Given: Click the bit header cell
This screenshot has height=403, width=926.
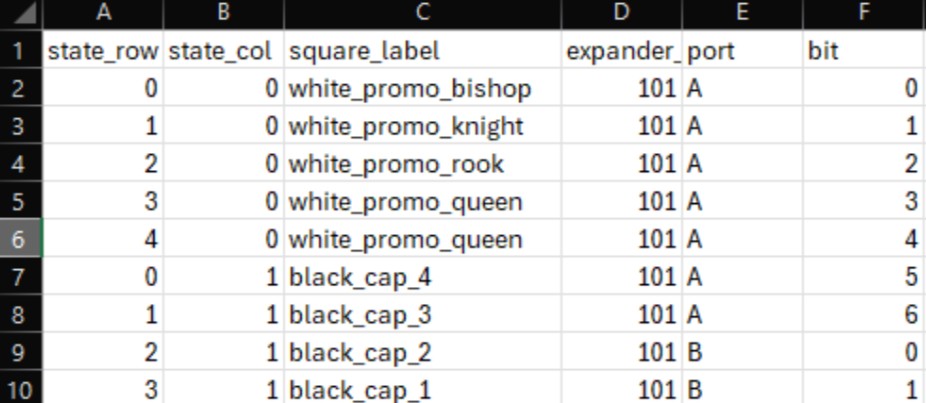Looking at the screenshot, I should tap(862, 51).
